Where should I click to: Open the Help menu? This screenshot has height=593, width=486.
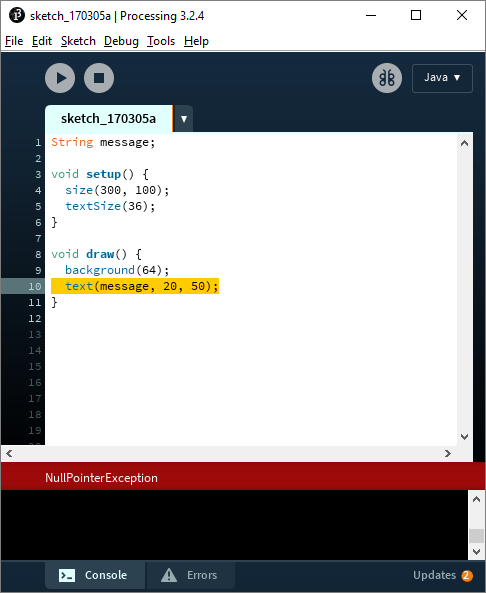point(196,41)
